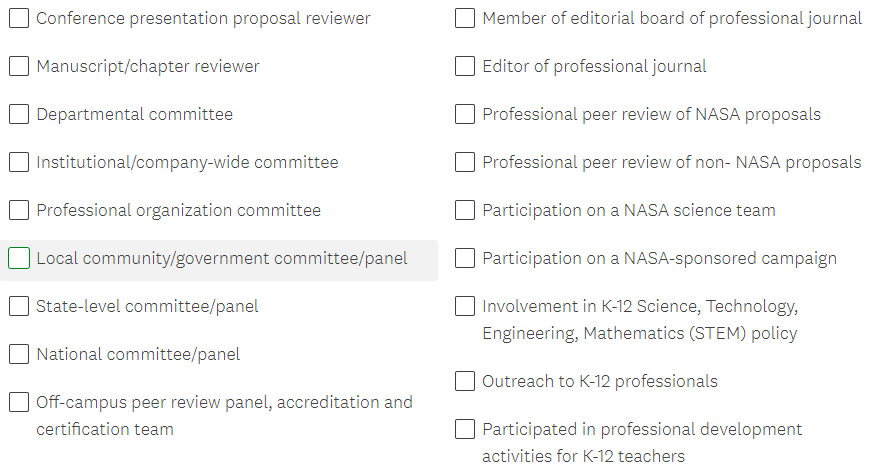Image resolution: width=869 pixels, height=468 pixels.
Task: Check the NASA-sponsored campaign participation checkbox
Action: coord(465,258)
